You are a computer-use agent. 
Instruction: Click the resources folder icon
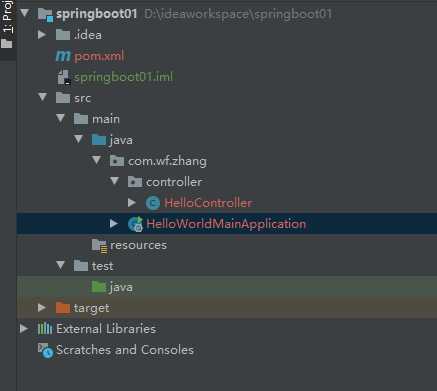(x=99, y=246)
